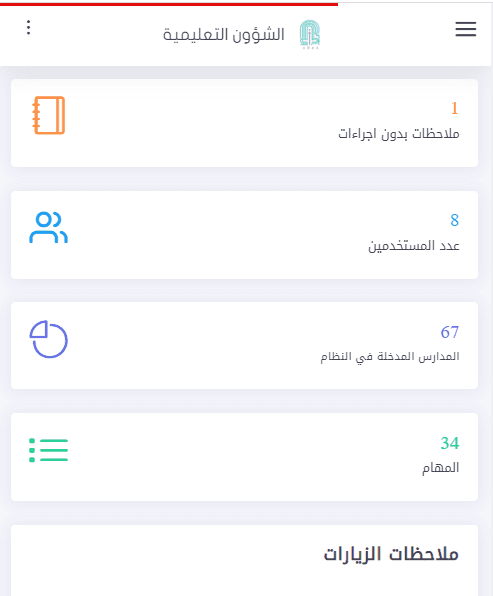Click the purple pie chart icon

click(x=49, y=339)
